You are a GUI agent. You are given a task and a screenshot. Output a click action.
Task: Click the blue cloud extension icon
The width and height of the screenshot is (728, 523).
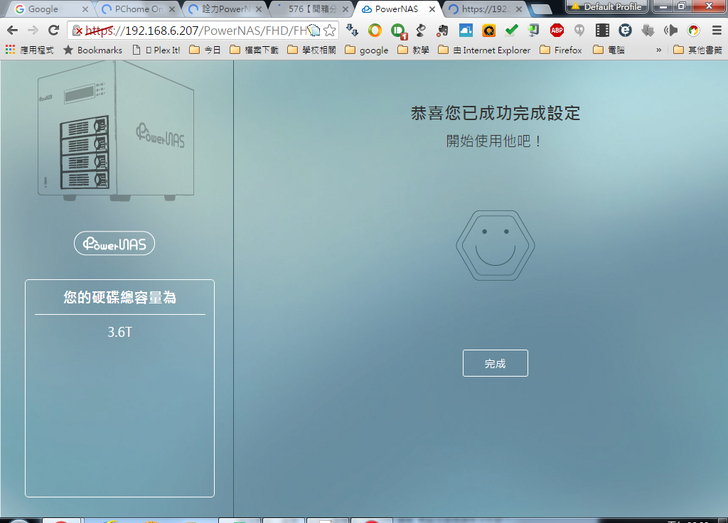(466, 31)
